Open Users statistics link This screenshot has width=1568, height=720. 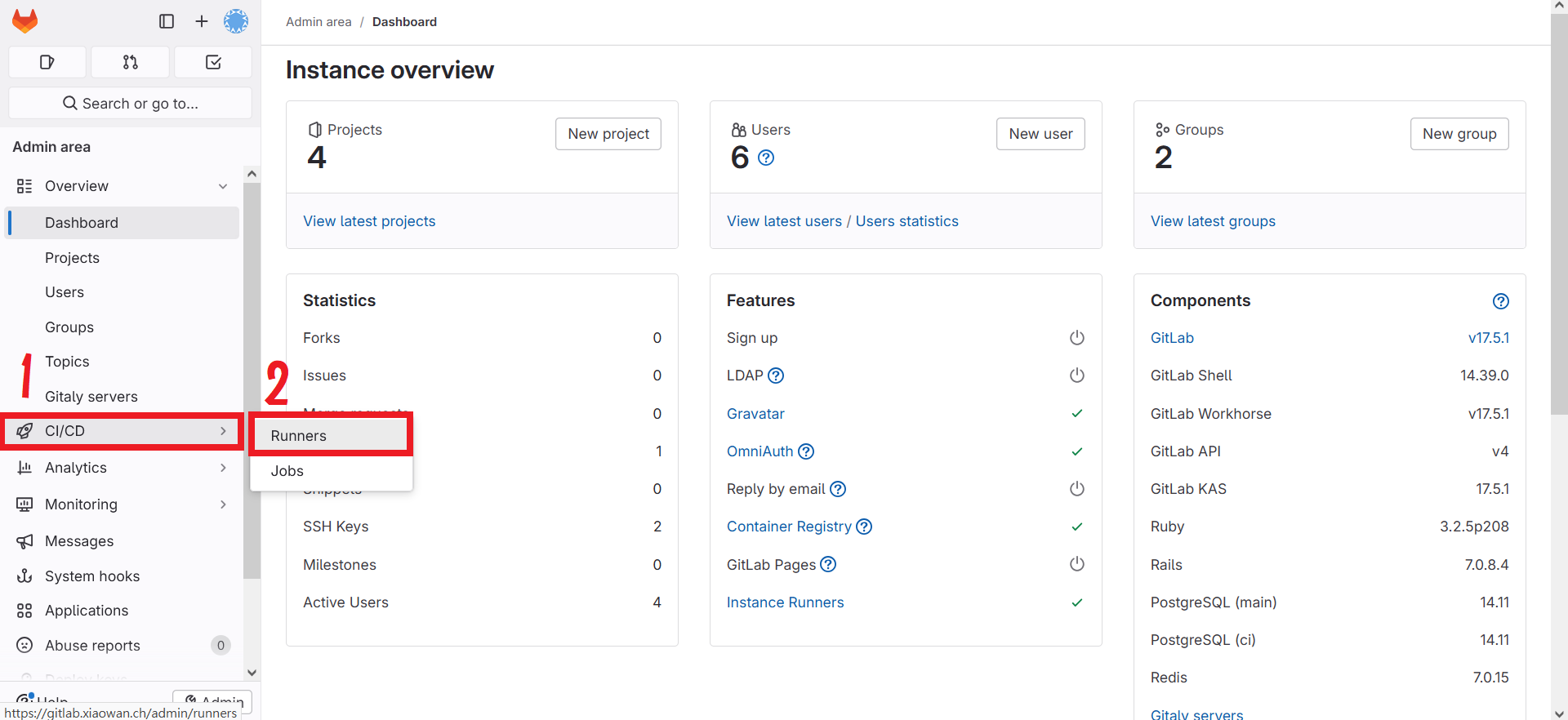(907, 221)
